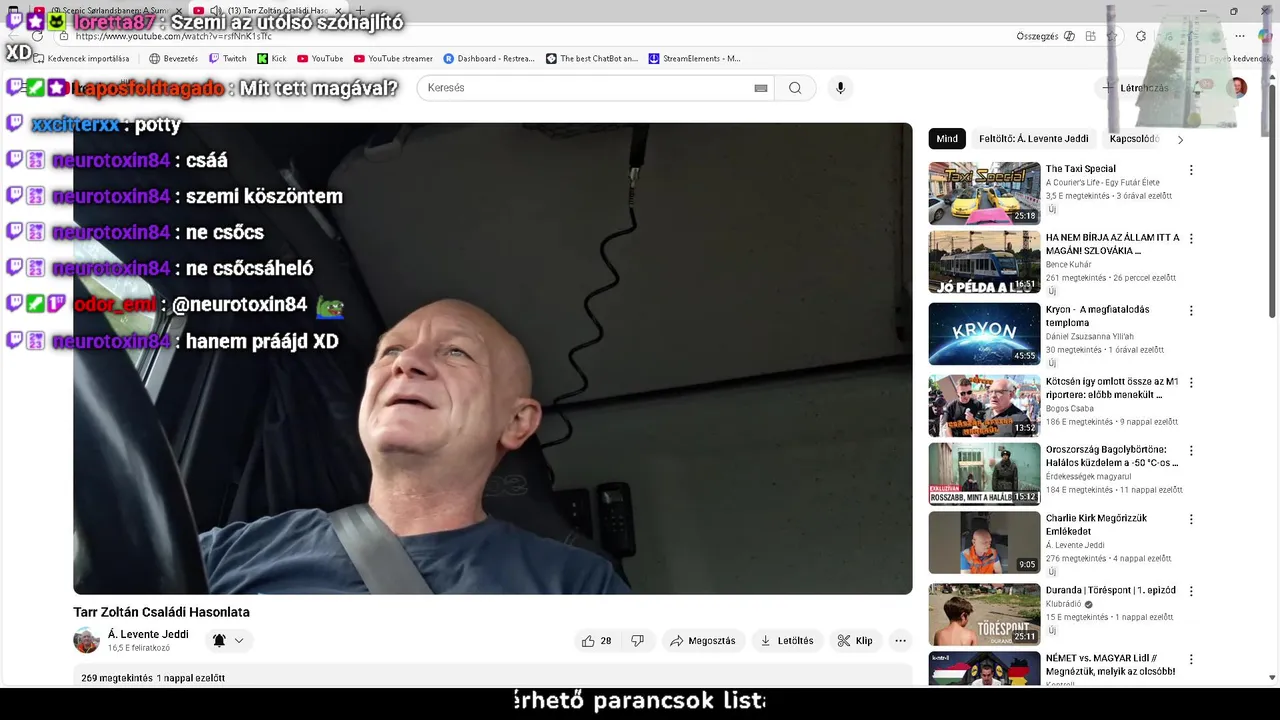This screenshot has height=720, width=1280.
Task: Open the HA NEM BÍRJA AZ ÁLLAM title
Action: click(1112, 244)
